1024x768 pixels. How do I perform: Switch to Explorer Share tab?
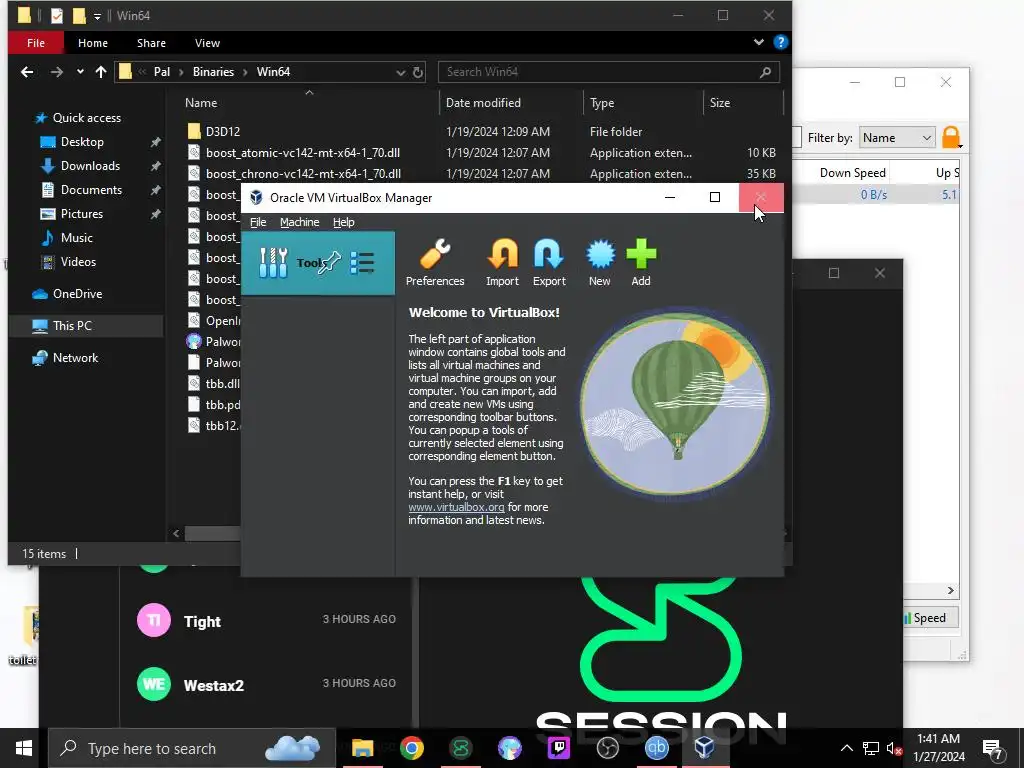(152, 43)
